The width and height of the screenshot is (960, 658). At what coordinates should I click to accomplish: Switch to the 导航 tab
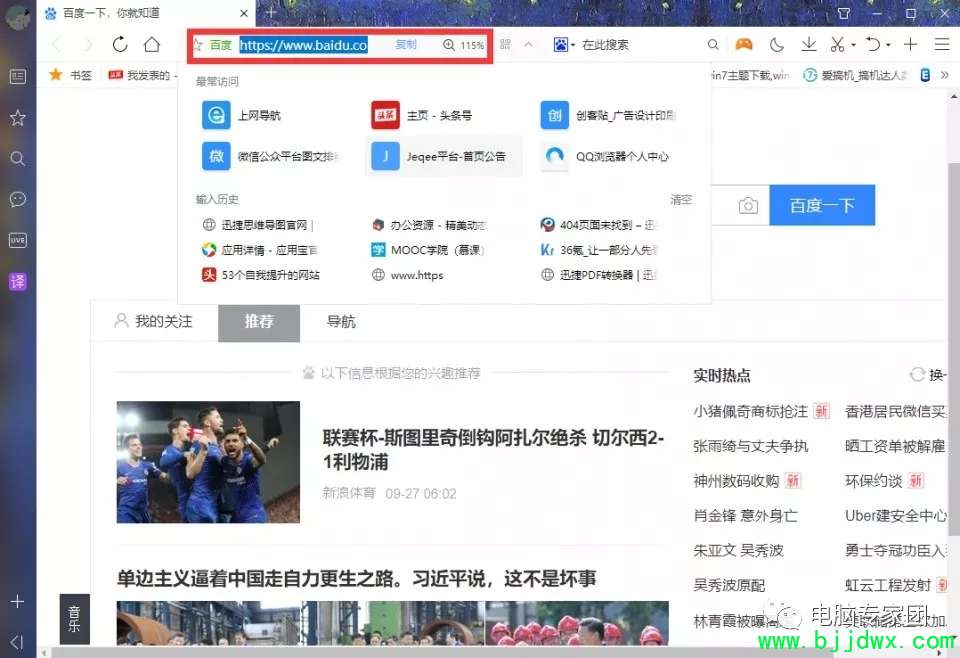[x=341, y=321]
